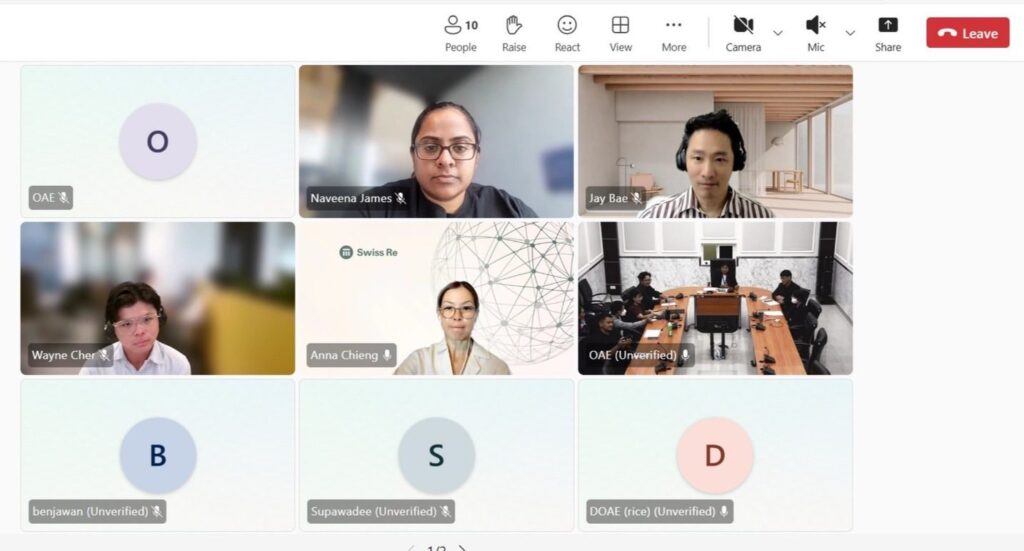Screen dimensions: 1024x551
Task: Open the People participants panel
Action: [x=461, y=33]
